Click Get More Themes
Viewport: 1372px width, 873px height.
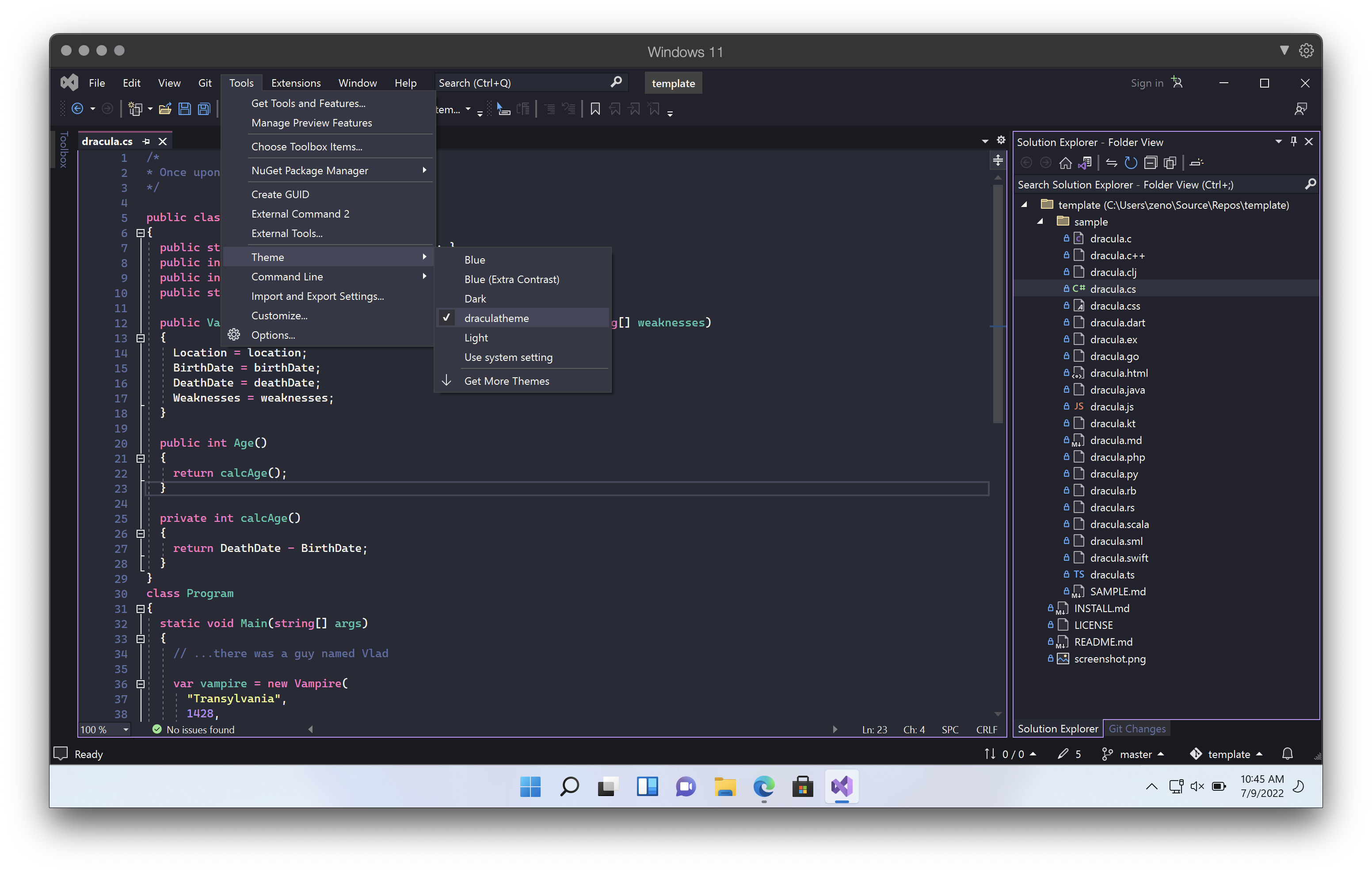507,381
